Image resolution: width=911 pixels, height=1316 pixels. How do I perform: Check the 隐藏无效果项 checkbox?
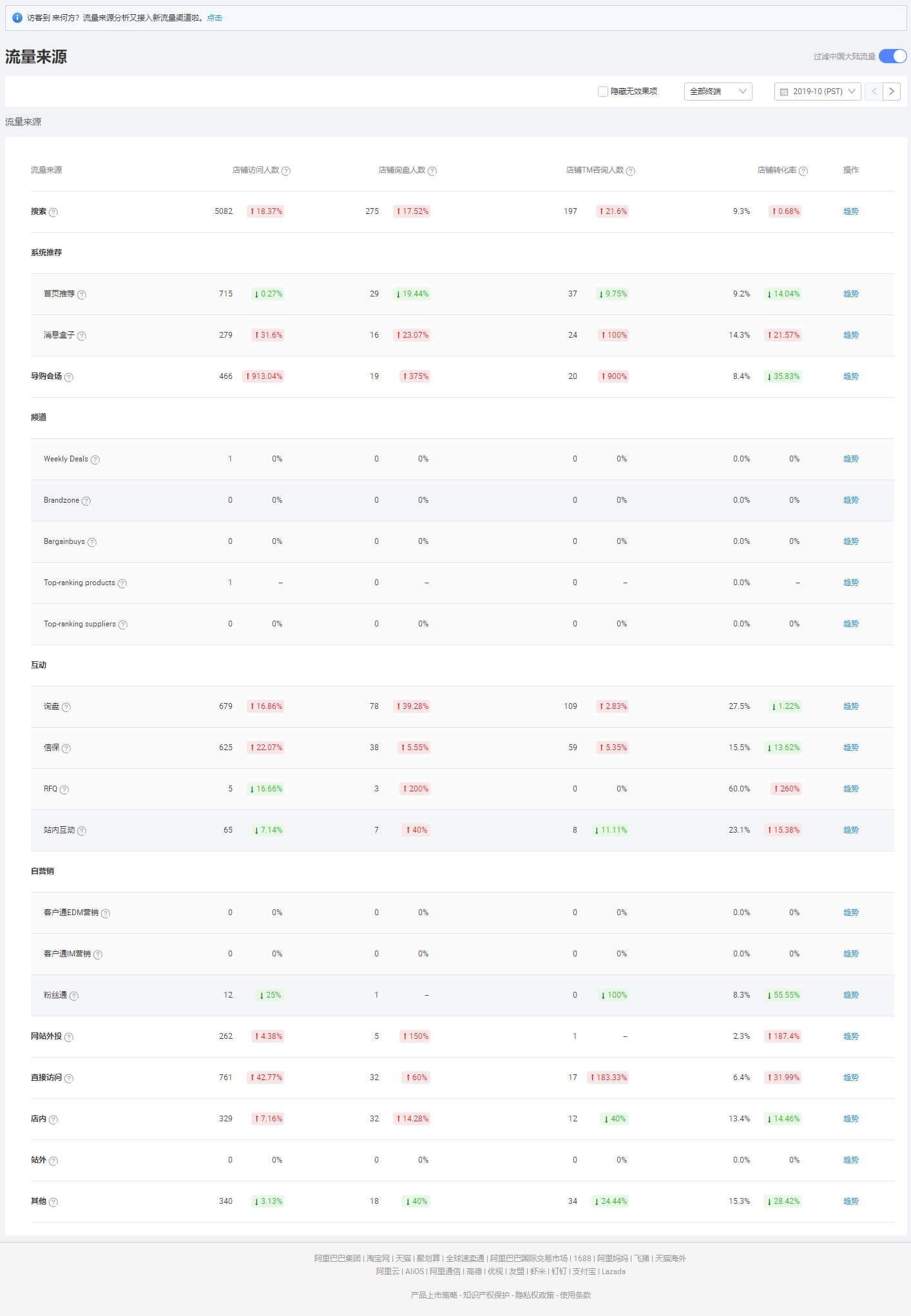point(603,92)
